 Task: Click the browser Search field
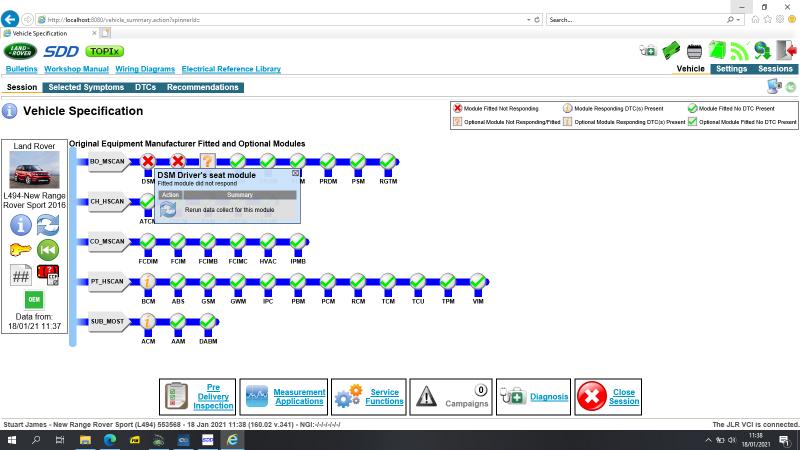point(636,20)
